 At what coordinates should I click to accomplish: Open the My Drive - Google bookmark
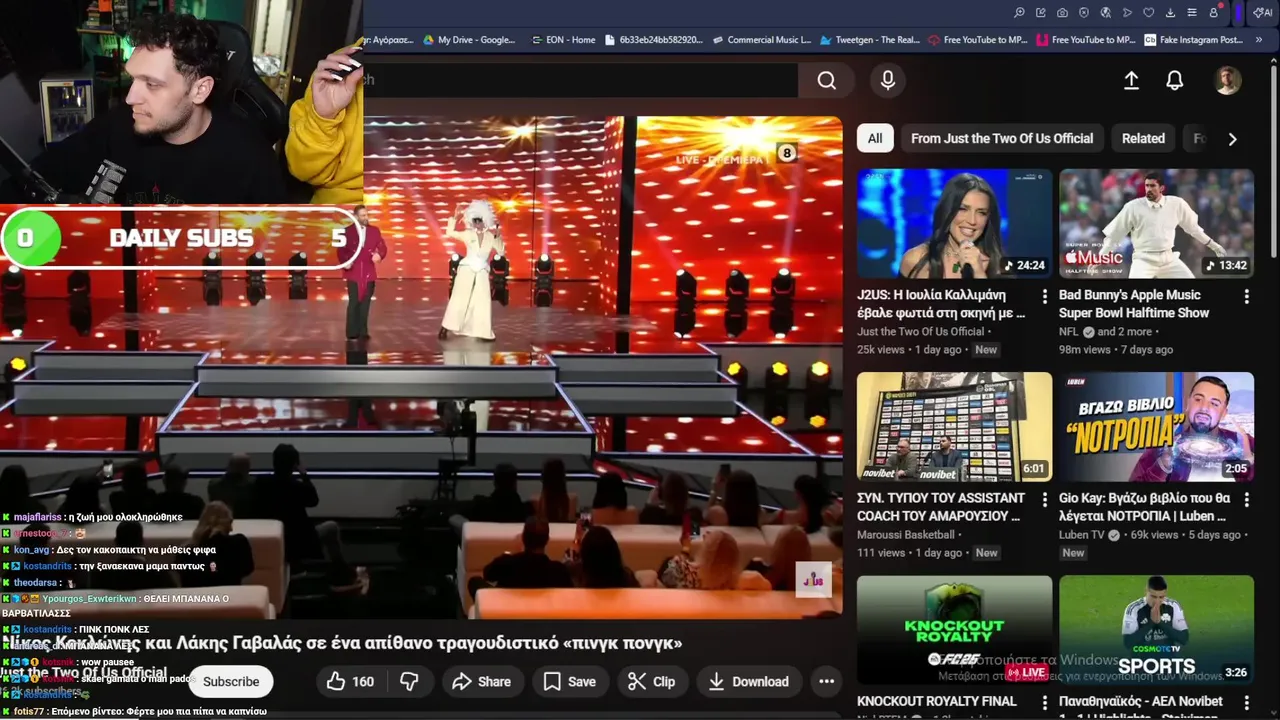point(469,40)
